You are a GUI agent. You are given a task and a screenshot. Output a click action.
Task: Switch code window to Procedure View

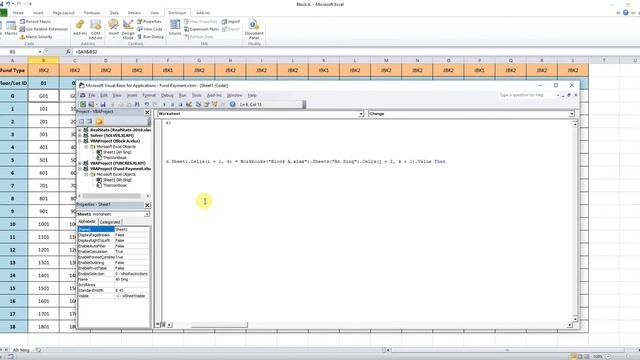click(x=158, y=324)
